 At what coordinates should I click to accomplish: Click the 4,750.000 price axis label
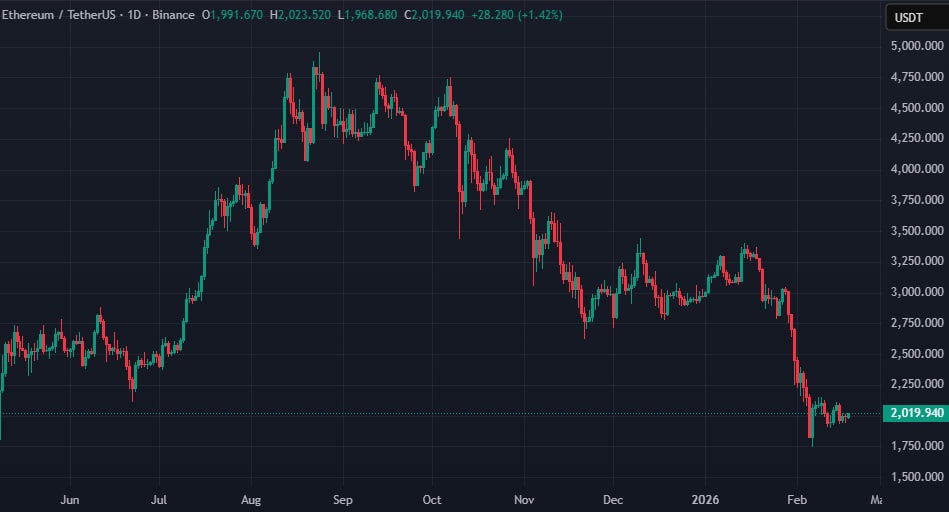tap(917, 77)
